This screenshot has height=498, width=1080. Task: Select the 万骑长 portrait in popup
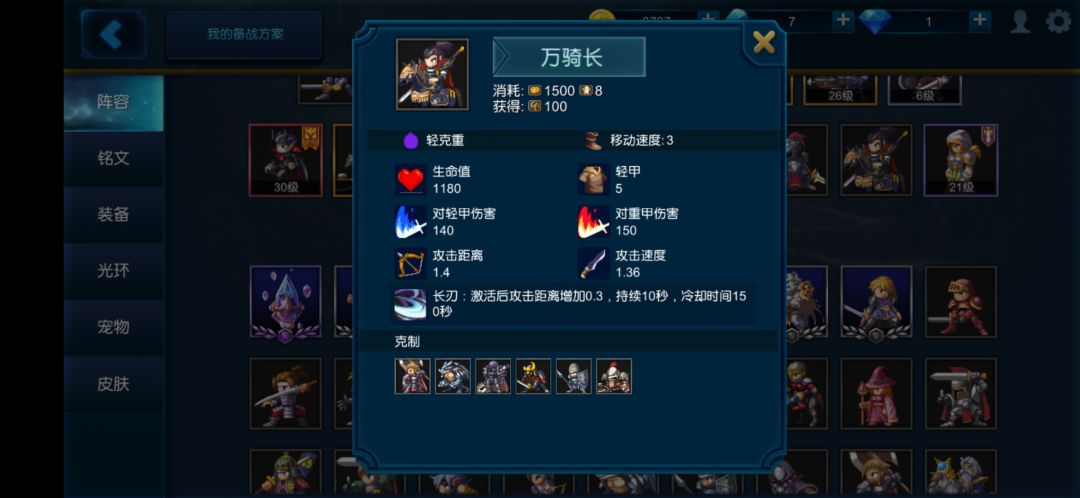coord(432,74)
